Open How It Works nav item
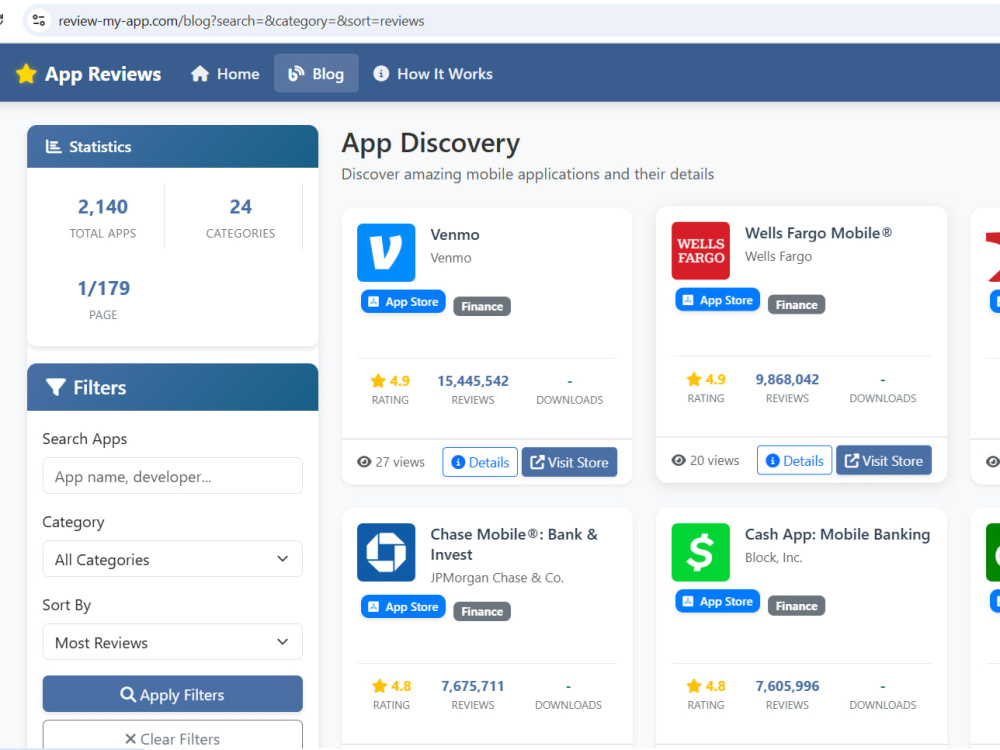Image resolution: width=1000 pixels, height=750 pixels. tap(433, 74)
